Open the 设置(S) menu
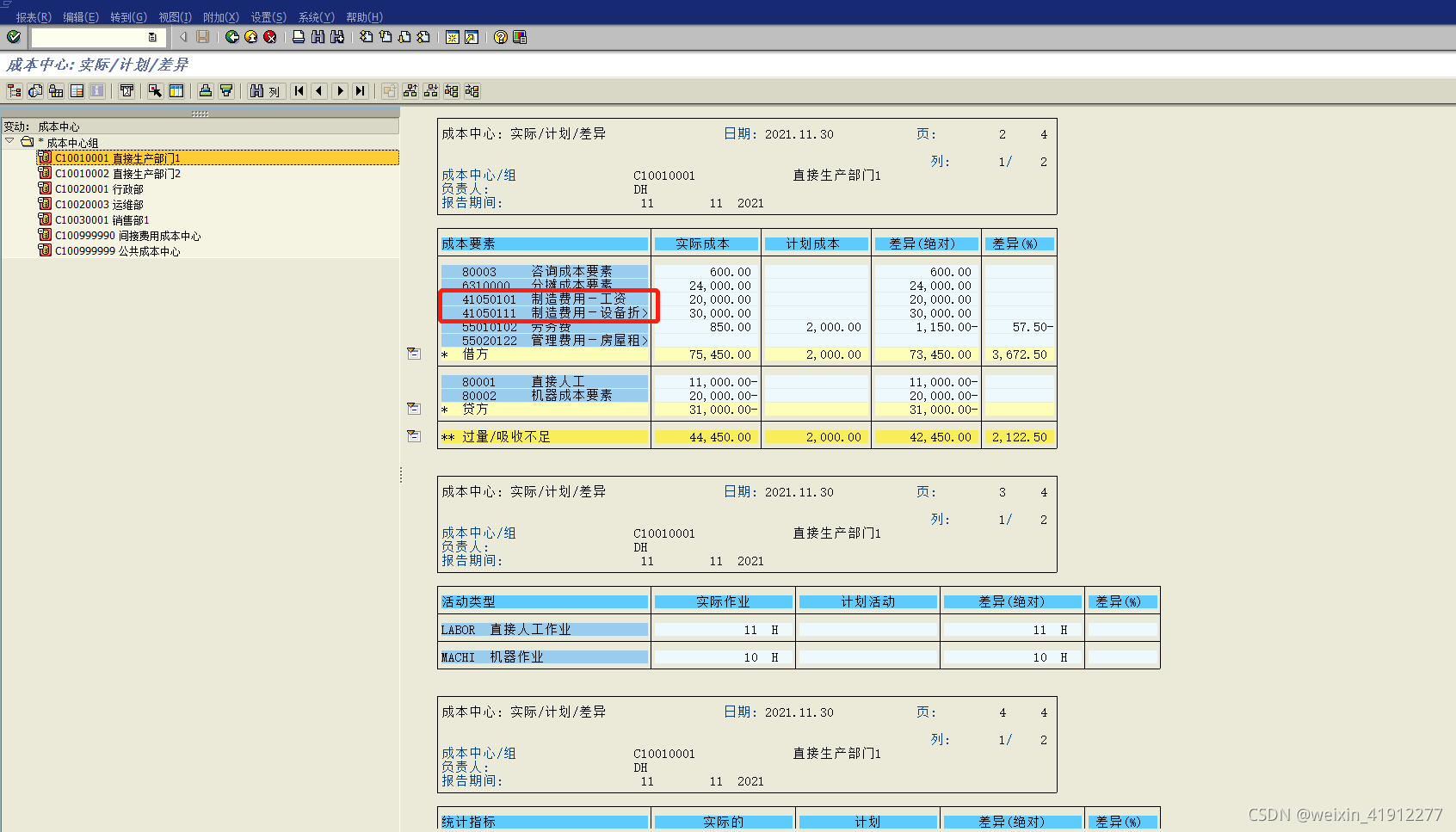Screen dimensions: 1456x832 coord(268,17)
